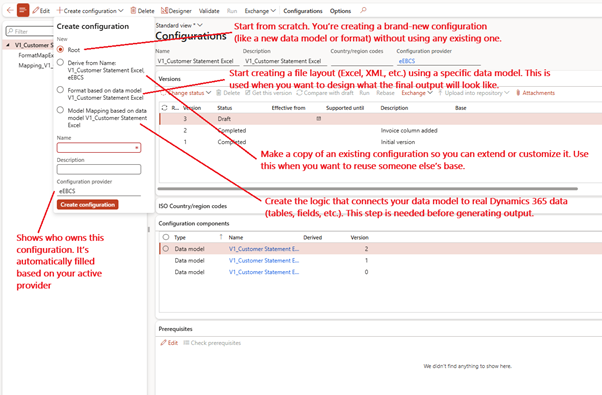602x395 pixels.
Task: Click Check prerequisites
Action: (x=212, y=343)
